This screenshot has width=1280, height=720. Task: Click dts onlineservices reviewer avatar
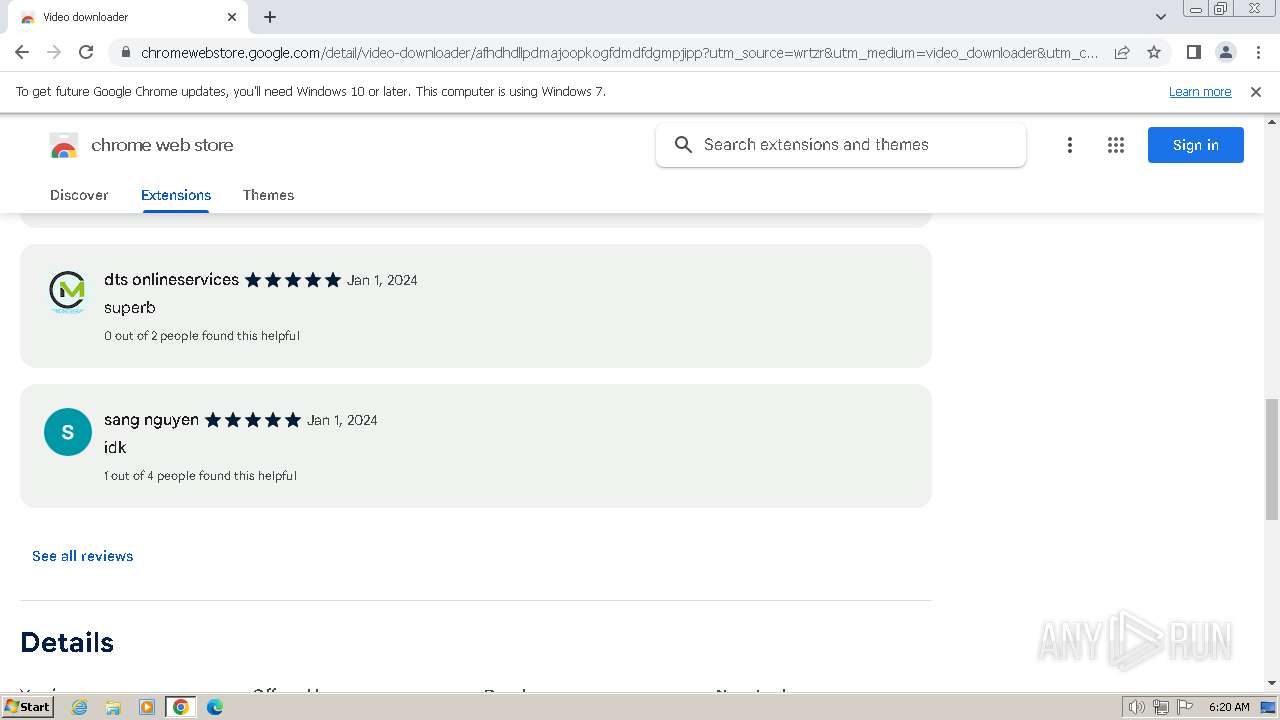68,292
